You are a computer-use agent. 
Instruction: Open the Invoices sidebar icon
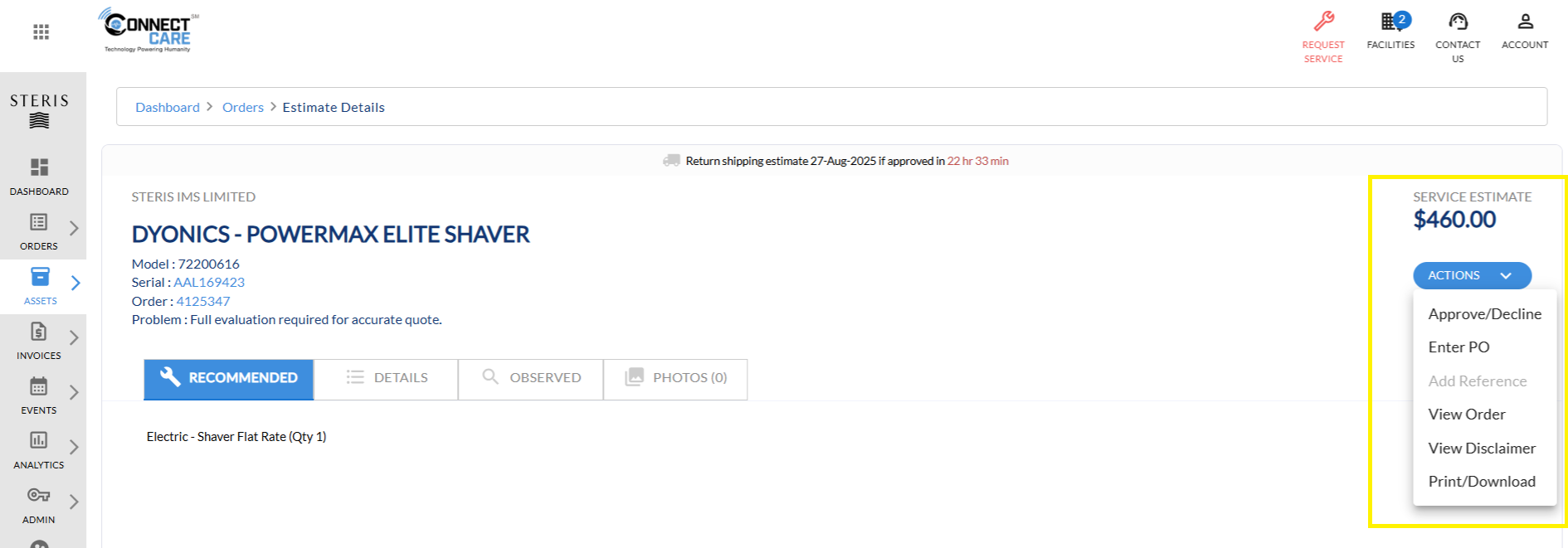tap(39, 332)
